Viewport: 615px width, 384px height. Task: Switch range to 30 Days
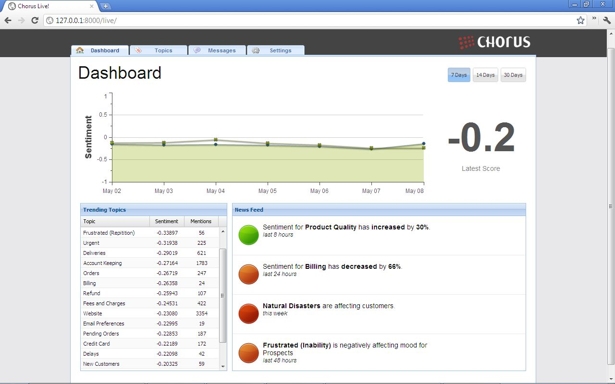coord(513,75)
